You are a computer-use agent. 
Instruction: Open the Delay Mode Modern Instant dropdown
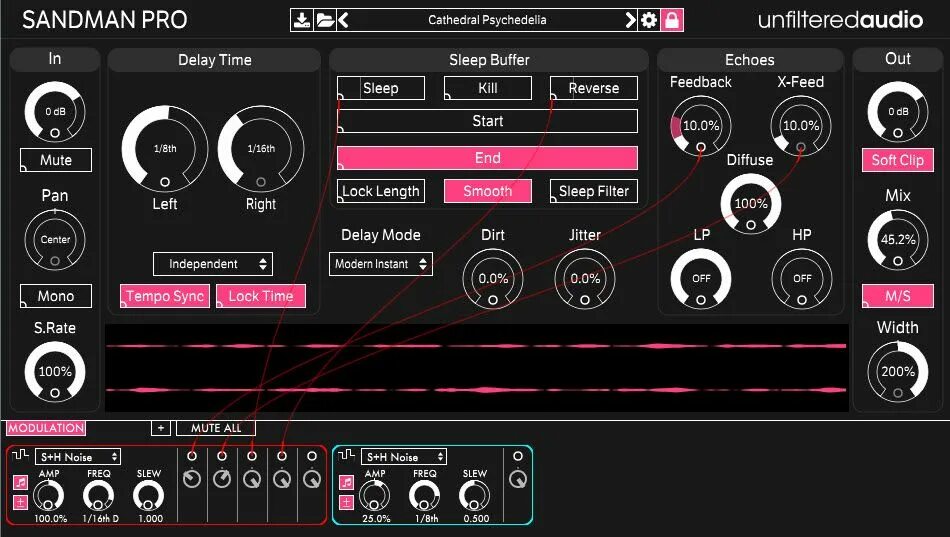[x=380, y=264]
